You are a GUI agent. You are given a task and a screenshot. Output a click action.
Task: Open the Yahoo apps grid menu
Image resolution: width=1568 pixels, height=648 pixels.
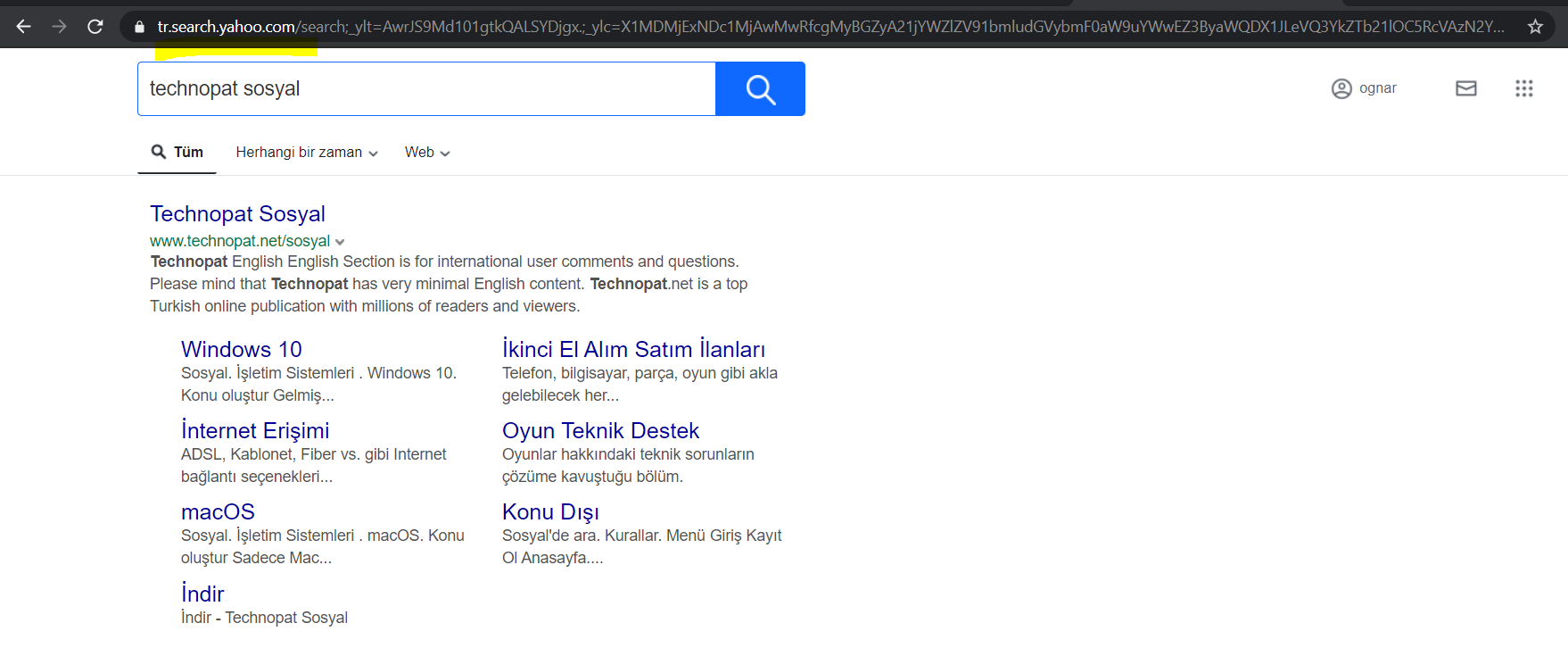[1524, 88]
